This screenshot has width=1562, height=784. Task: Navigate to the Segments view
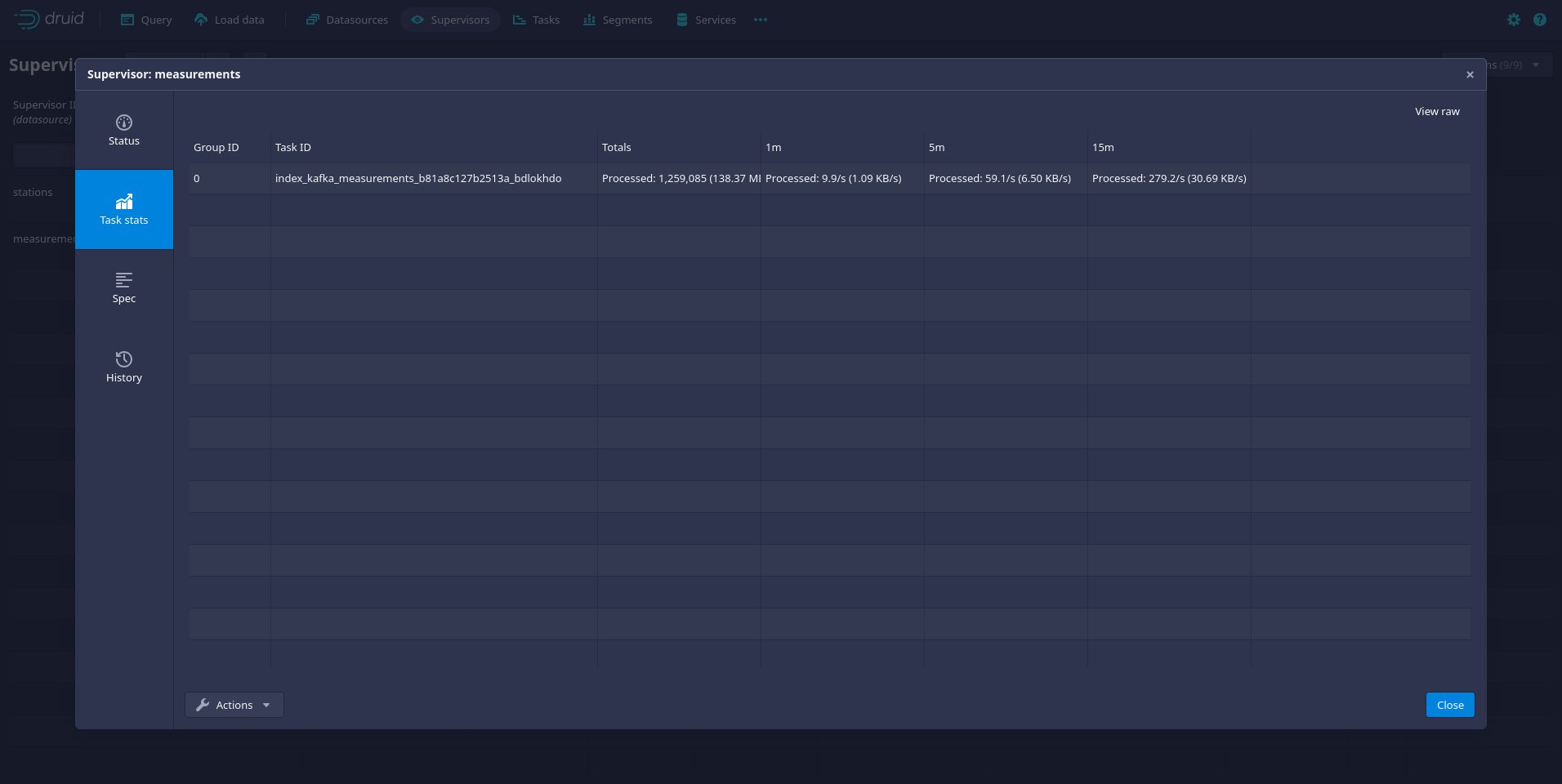point(618,20)
